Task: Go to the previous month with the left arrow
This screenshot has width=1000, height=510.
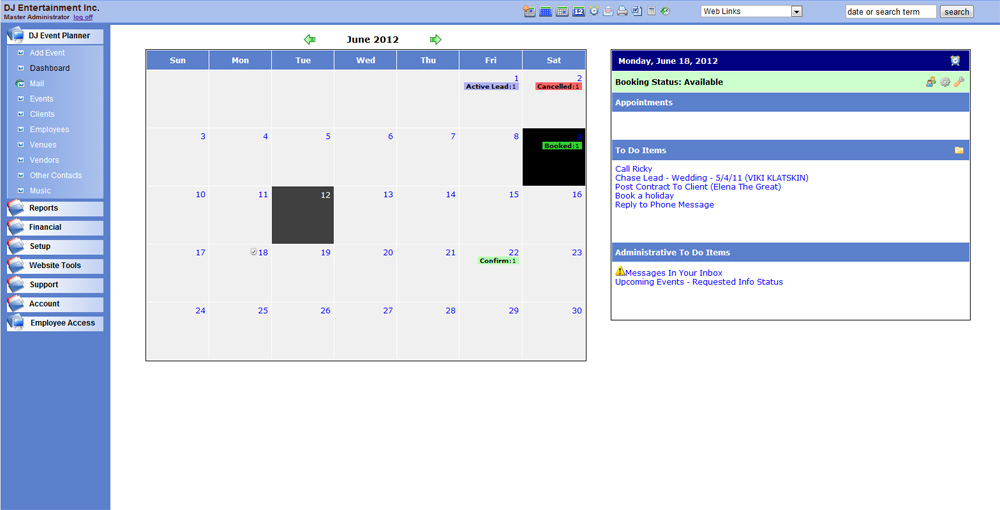Action: coord(310,40)
